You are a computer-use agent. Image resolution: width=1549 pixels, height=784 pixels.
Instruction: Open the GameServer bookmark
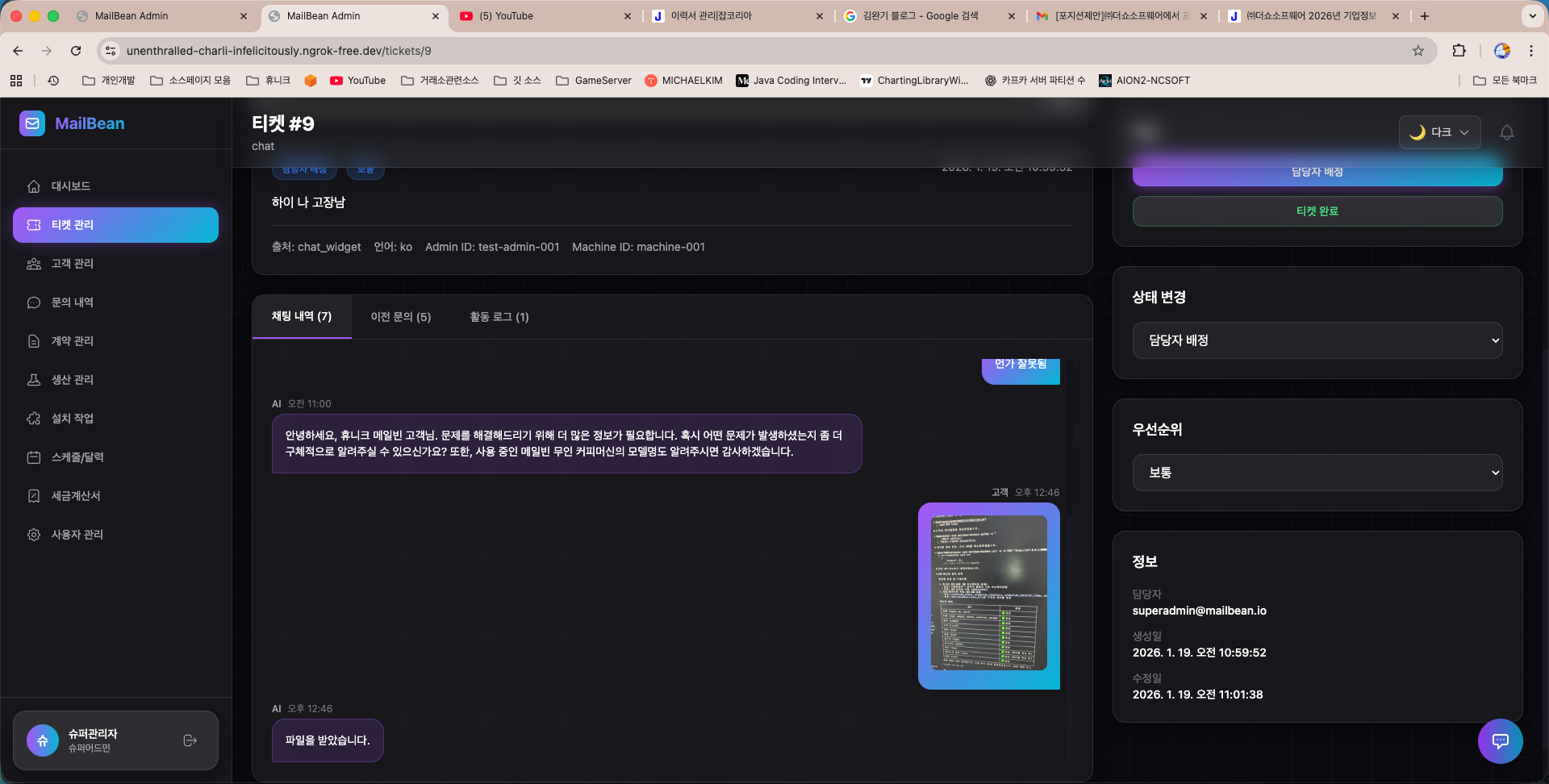click(594, 81)
